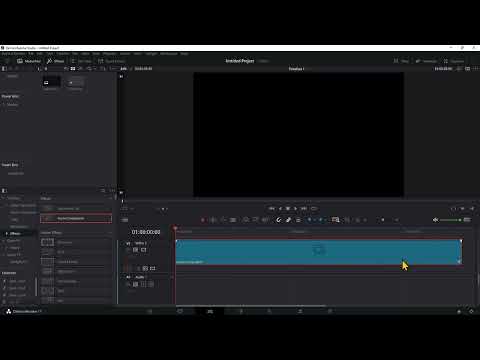The image size is (480, 360).
Task: Click the timeline timecode field 01:00:00:00
Action: pyautogui.click(x=146, y=232)
